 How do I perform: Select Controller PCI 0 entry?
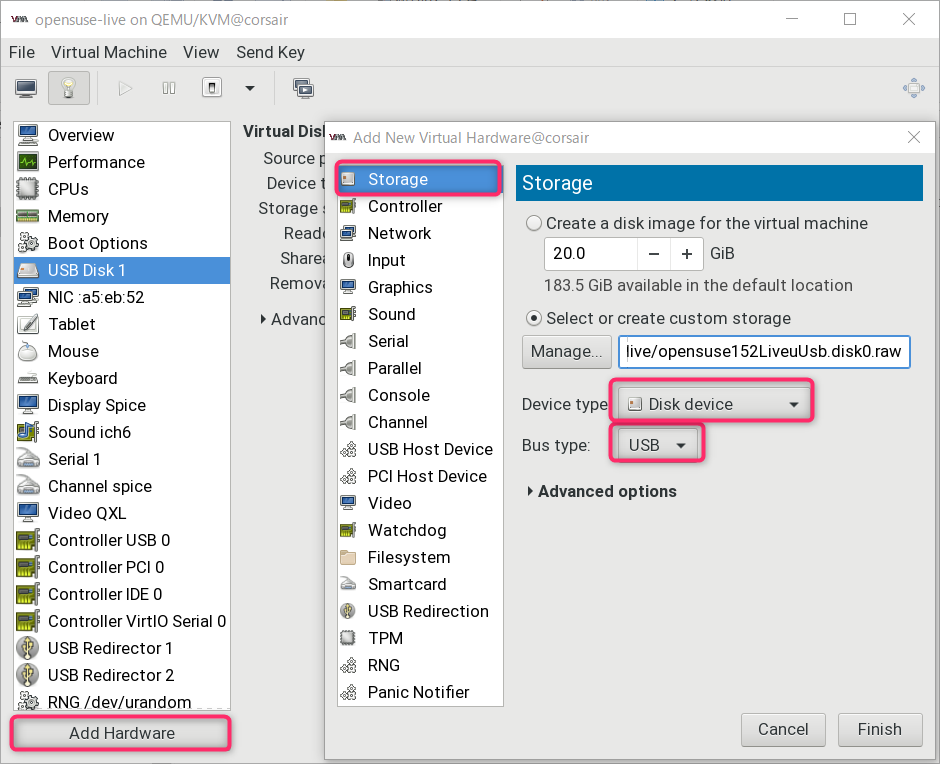[122, 567]
